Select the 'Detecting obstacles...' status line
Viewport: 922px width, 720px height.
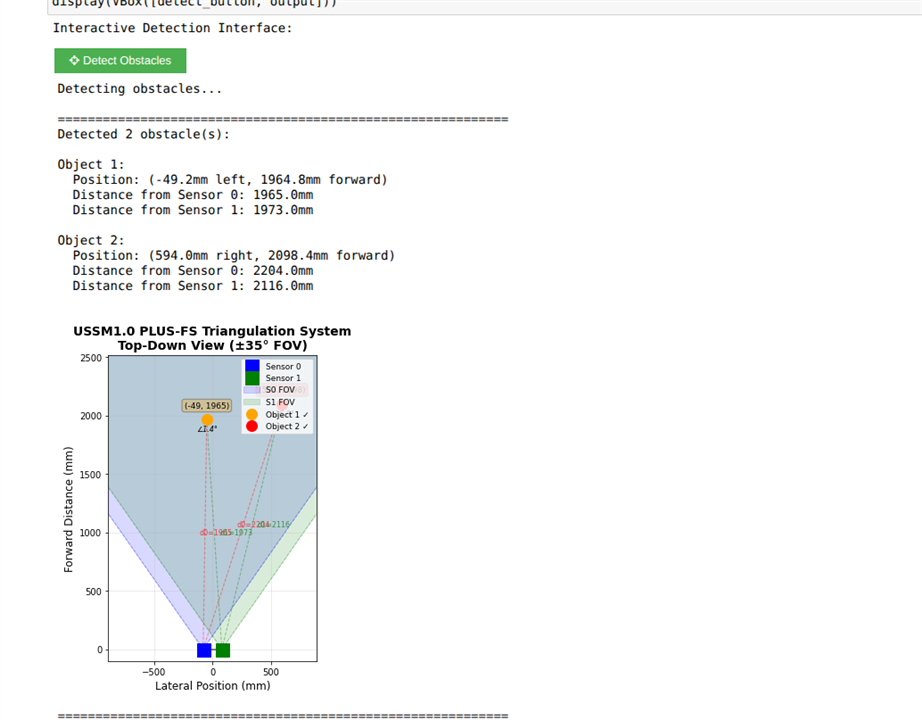pos(139,89)
